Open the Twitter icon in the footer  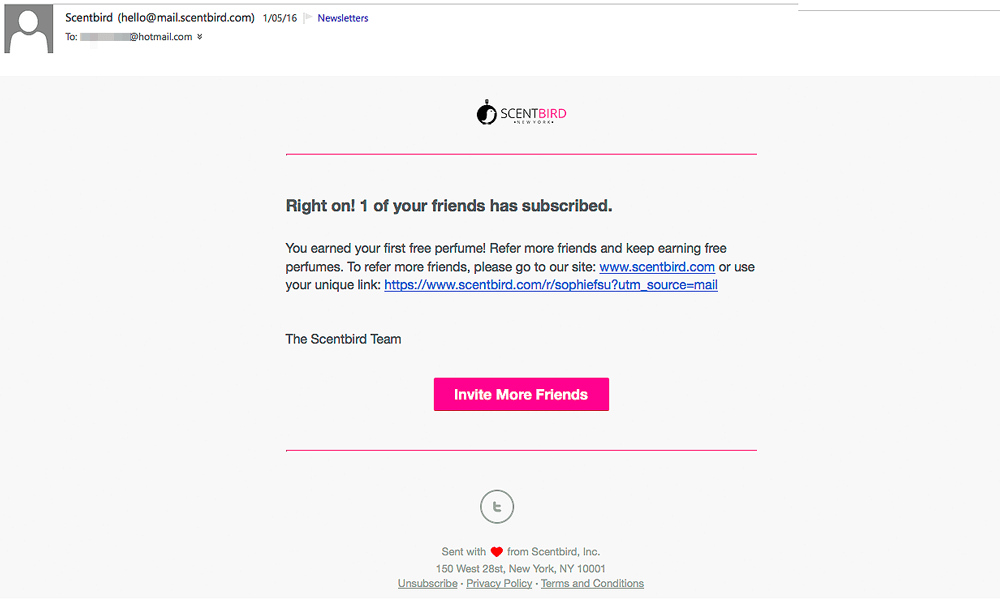[x=497, y=507]
